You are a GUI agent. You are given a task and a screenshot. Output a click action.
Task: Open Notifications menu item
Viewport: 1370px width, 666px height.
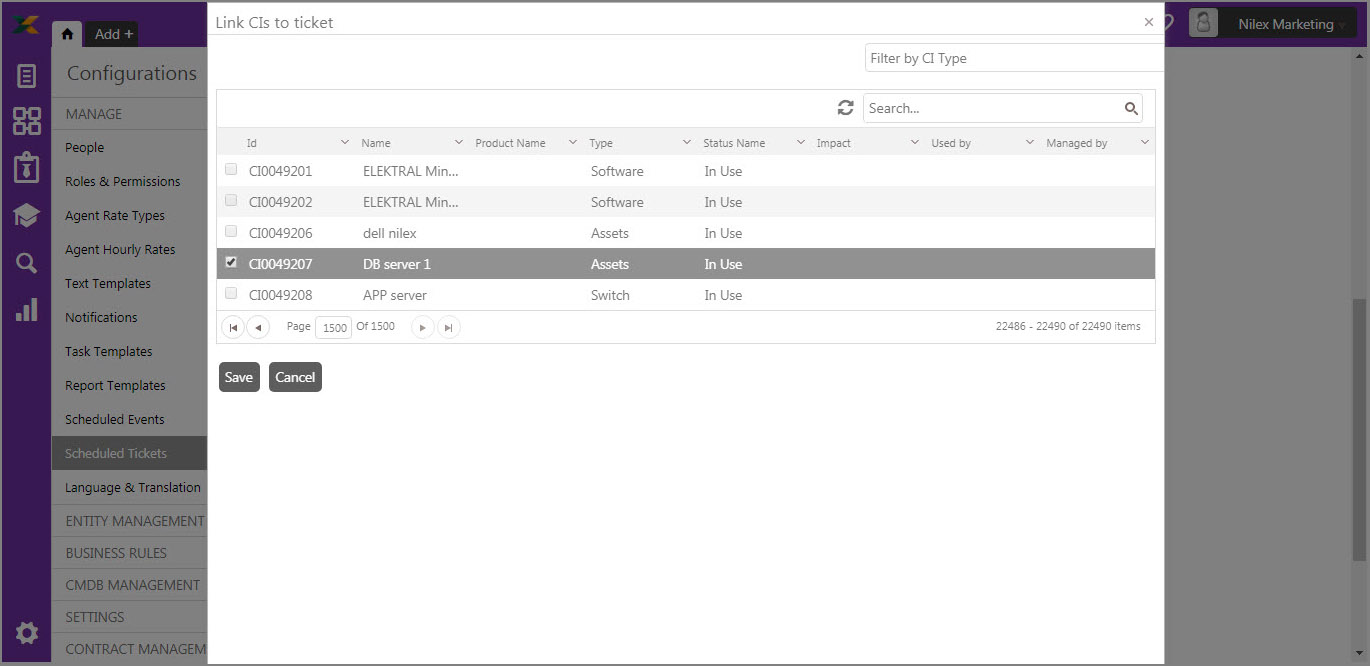(101, 317)
